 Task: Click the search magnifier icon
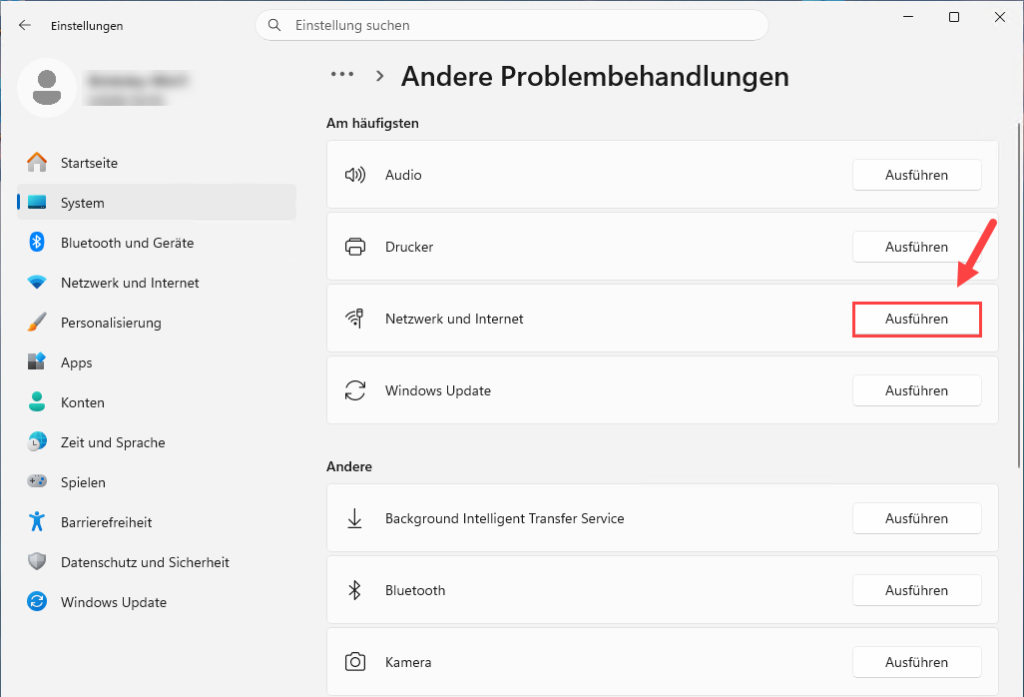click(274, 25)
